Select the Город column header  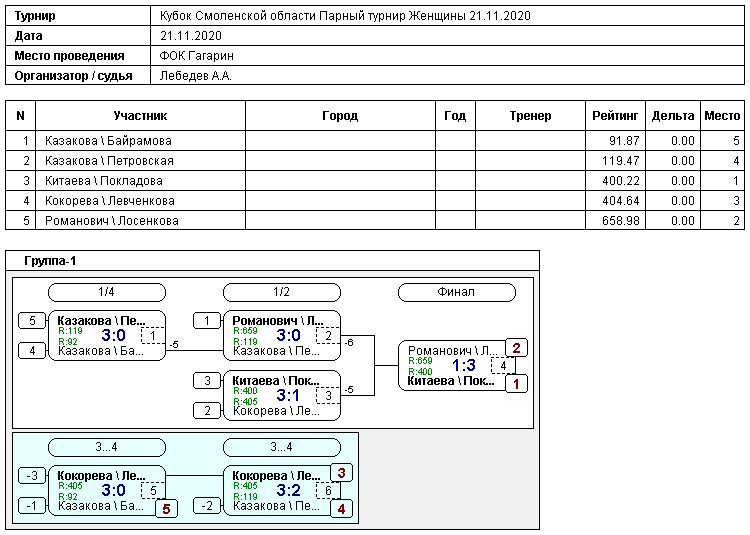[340, 116]
